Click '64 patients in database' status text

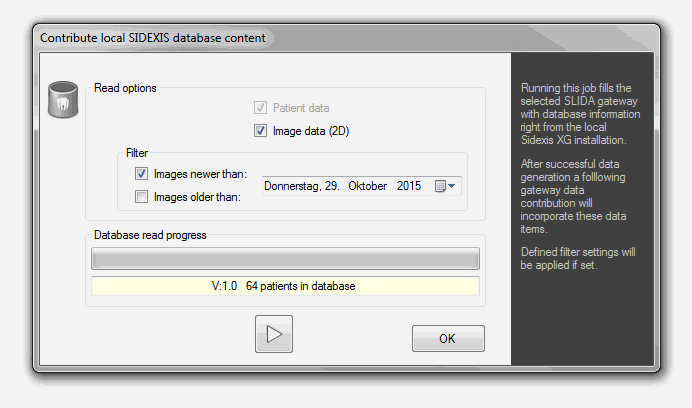(x=301, y=286)
